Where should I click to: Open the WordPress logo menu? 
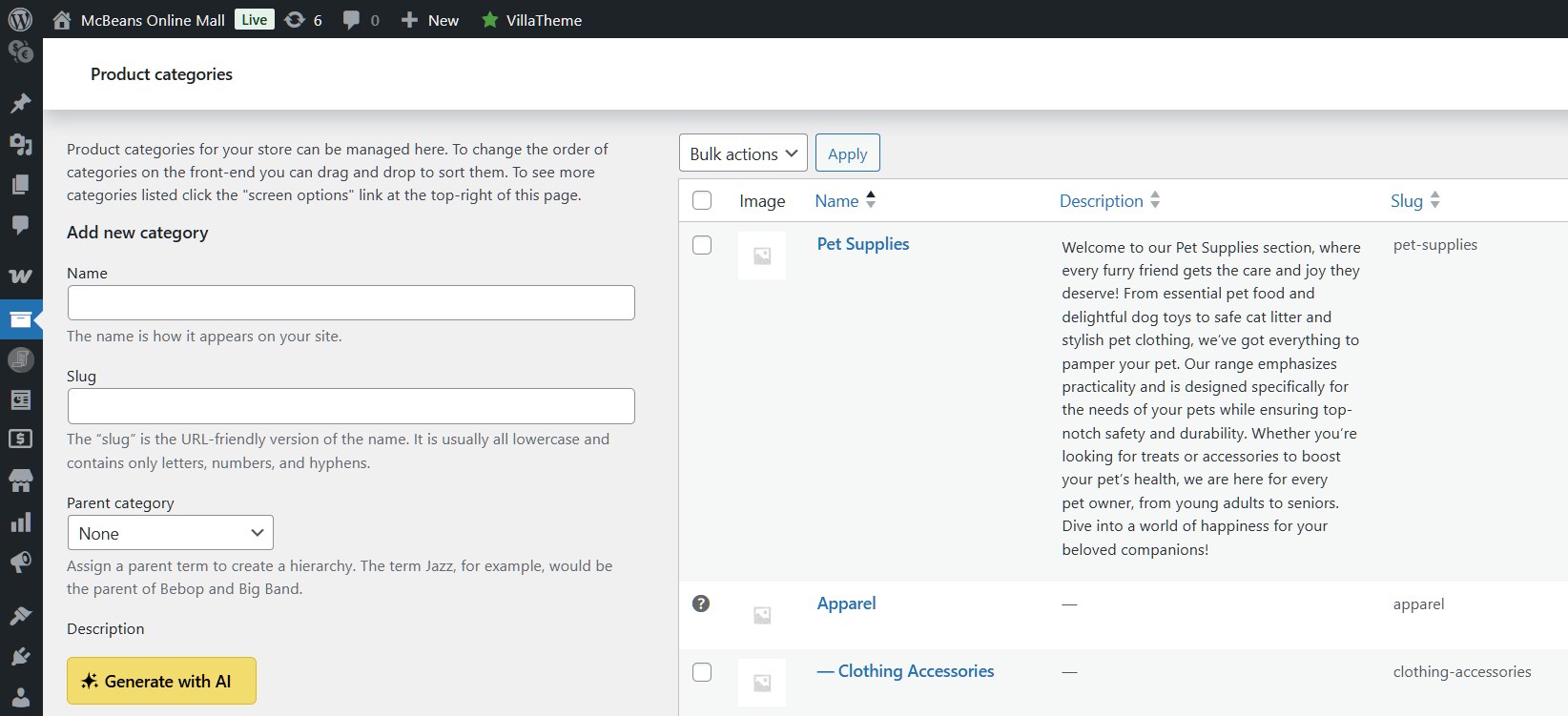pyautogui.click(x=20, y=20)
